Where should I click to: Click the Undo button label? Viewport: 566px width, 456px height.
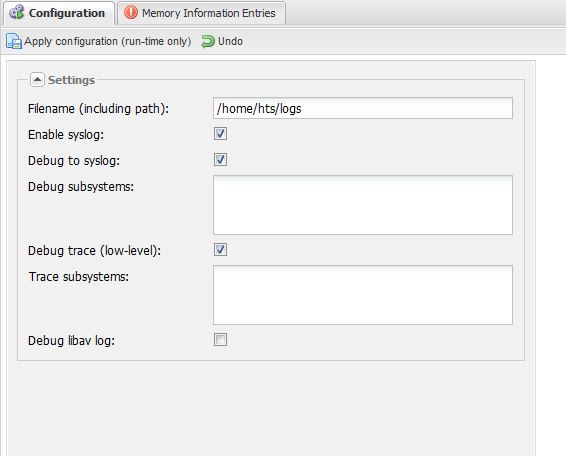click(230, 41)
